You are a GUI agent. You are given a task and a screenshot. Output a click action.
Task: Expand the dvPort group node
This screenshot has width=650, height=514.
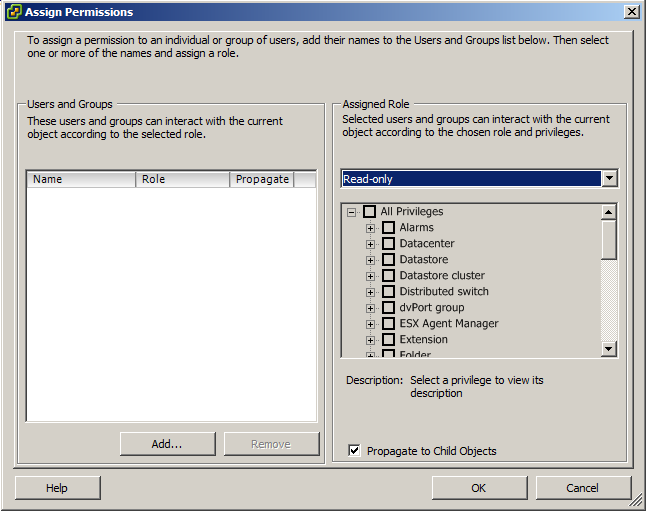370,308
